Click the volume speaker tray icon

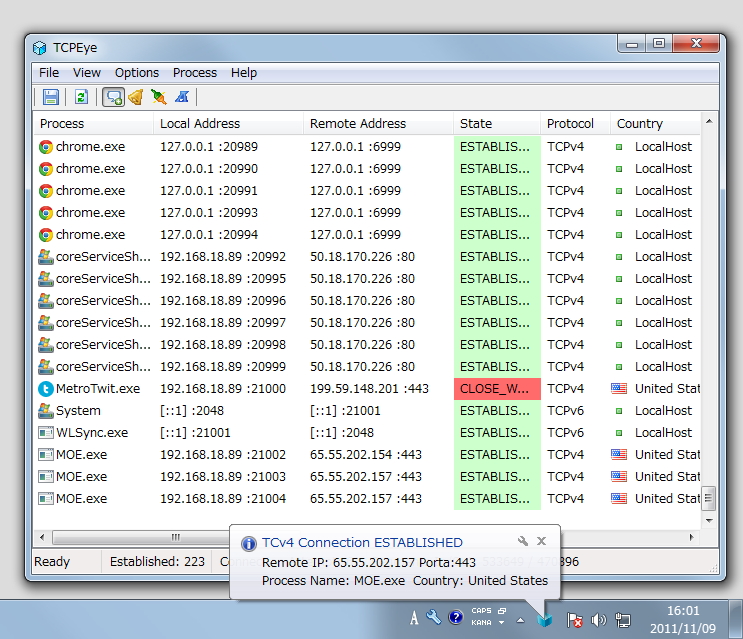(x=598, y=620)
